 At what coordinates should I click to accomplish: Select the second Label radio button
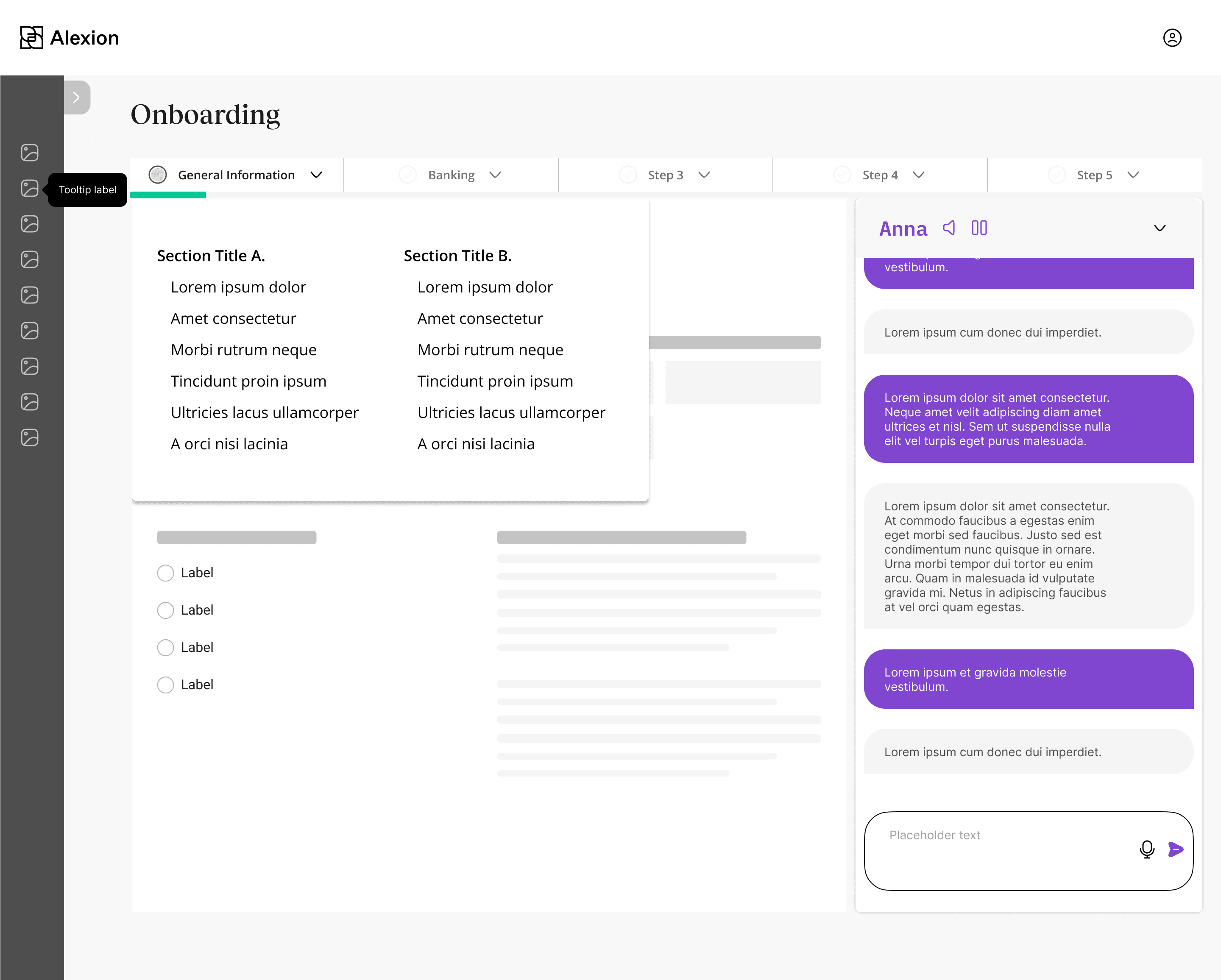(x=165, y=610)
